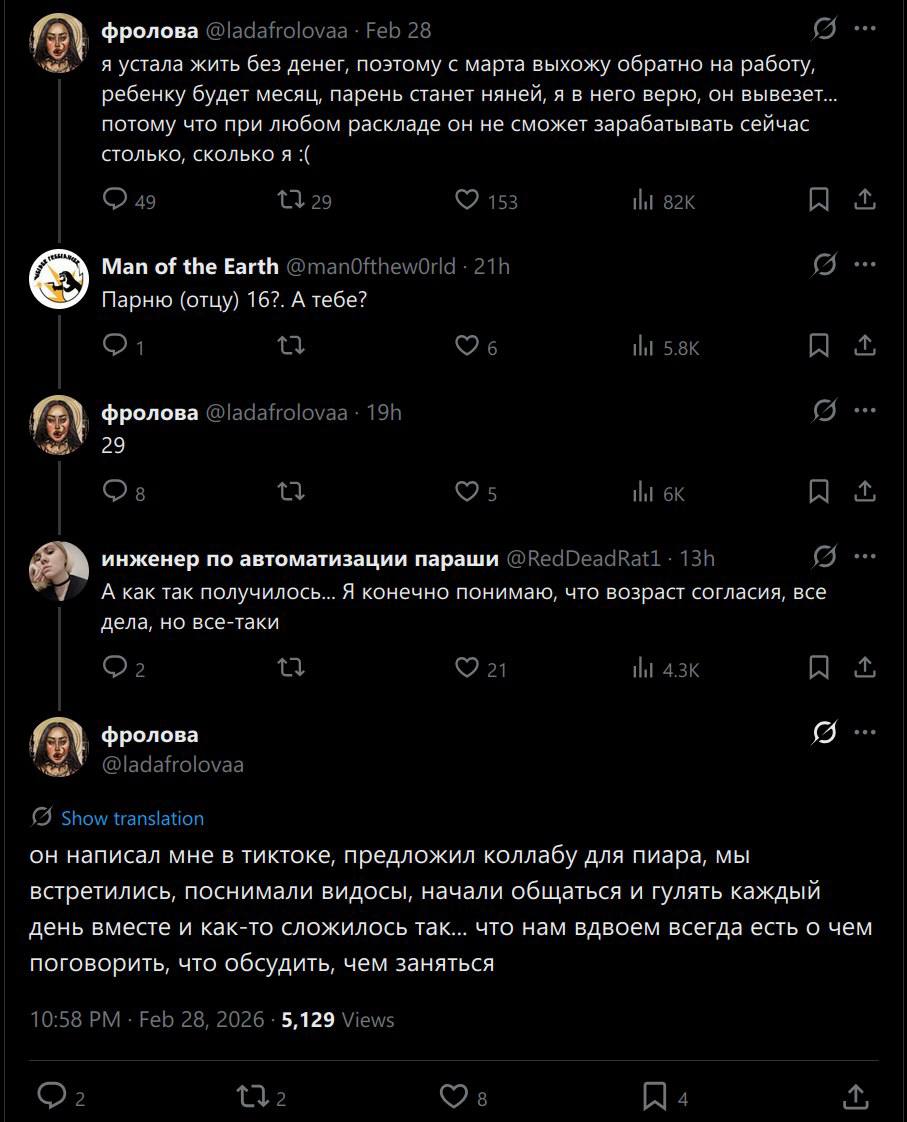Bookmark the main tweet with 4 bookmarks
The image size is (907, 1122).
click(655, 1096)
